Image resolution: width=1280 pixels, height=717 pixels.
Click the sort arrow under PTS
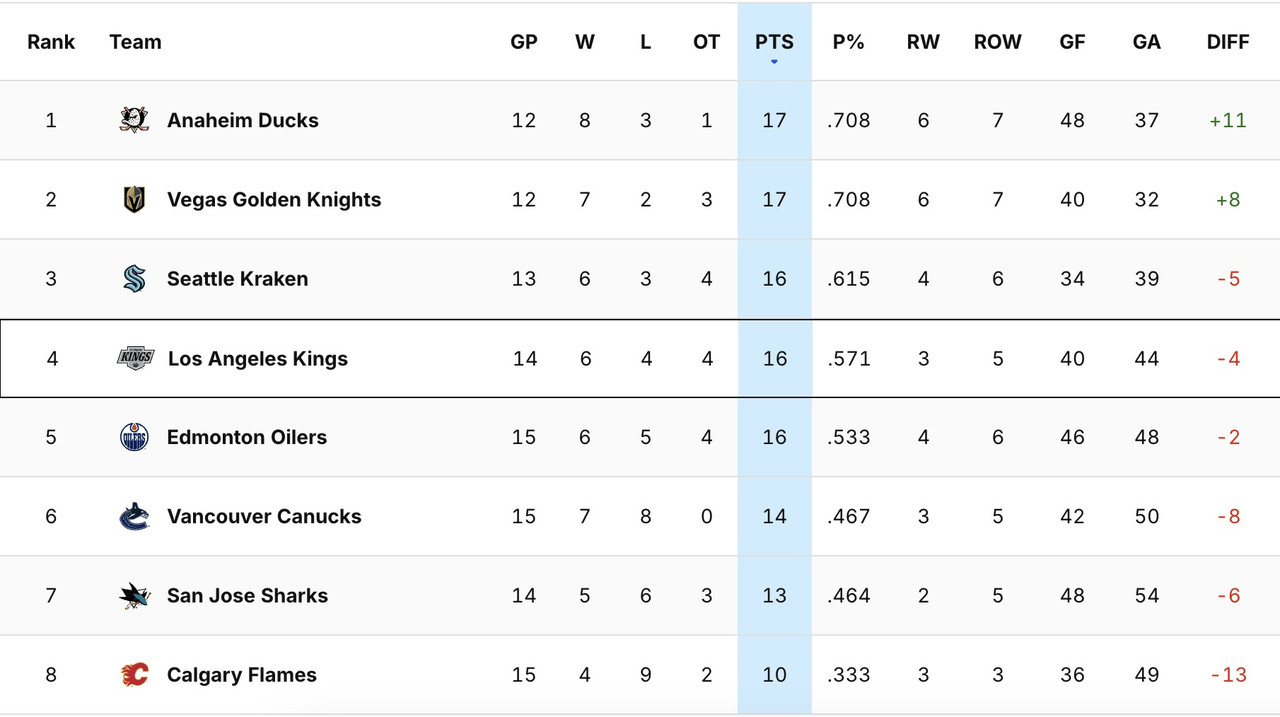pyautogui.click(x=774, y=60)
